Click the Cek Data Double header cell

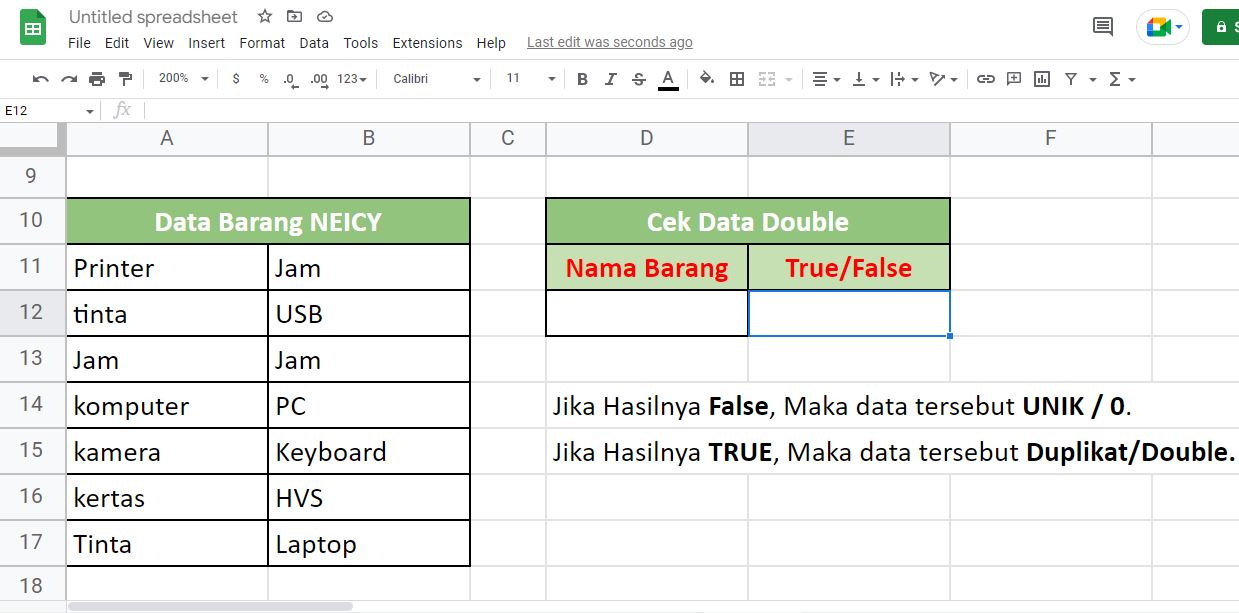748,221
